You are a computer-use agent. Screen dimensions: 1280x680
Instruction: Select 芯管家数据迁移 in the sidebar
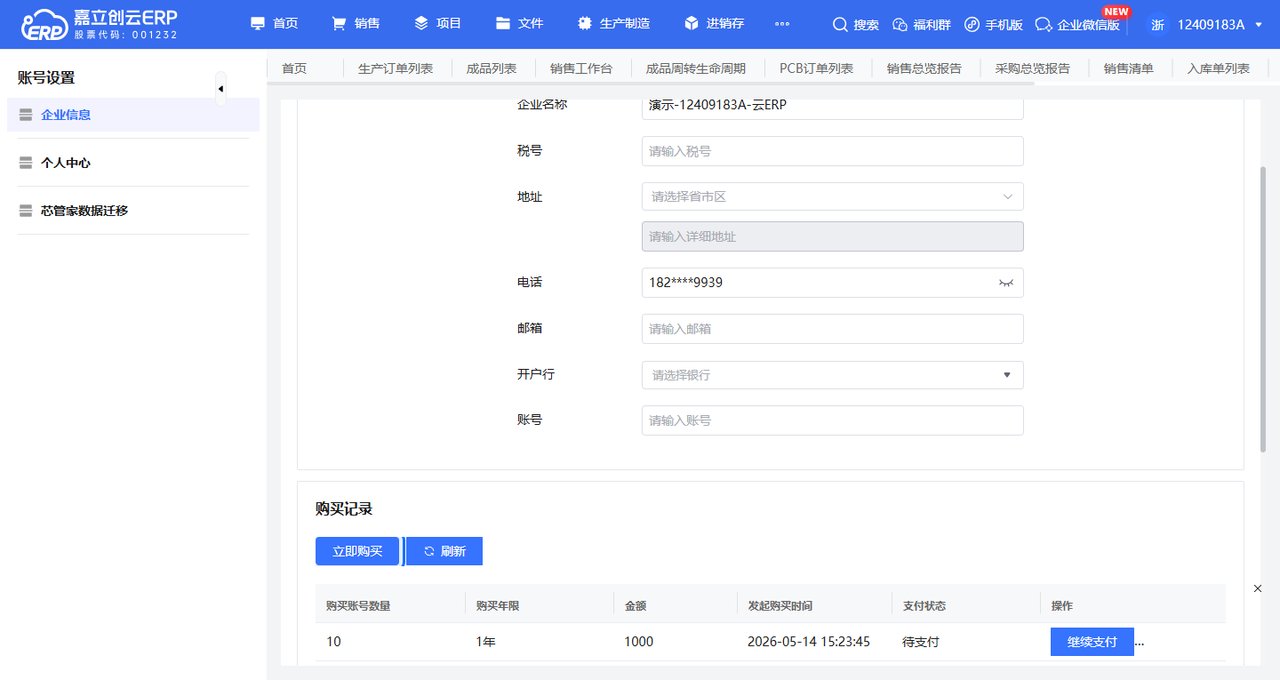pyautogui.click(x=133, y=211)
